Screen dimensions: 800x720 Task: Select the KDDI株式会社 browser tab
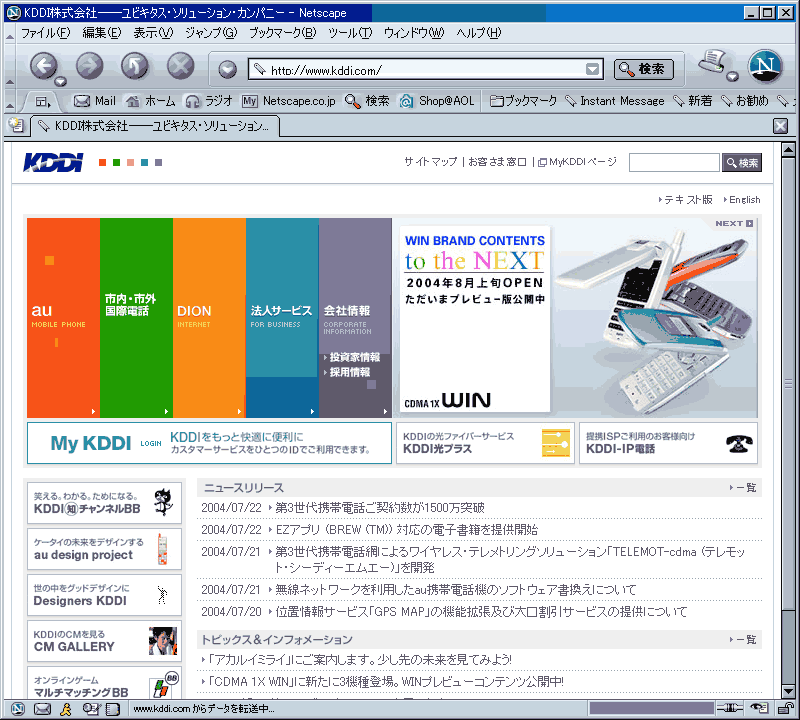[155, 126]
